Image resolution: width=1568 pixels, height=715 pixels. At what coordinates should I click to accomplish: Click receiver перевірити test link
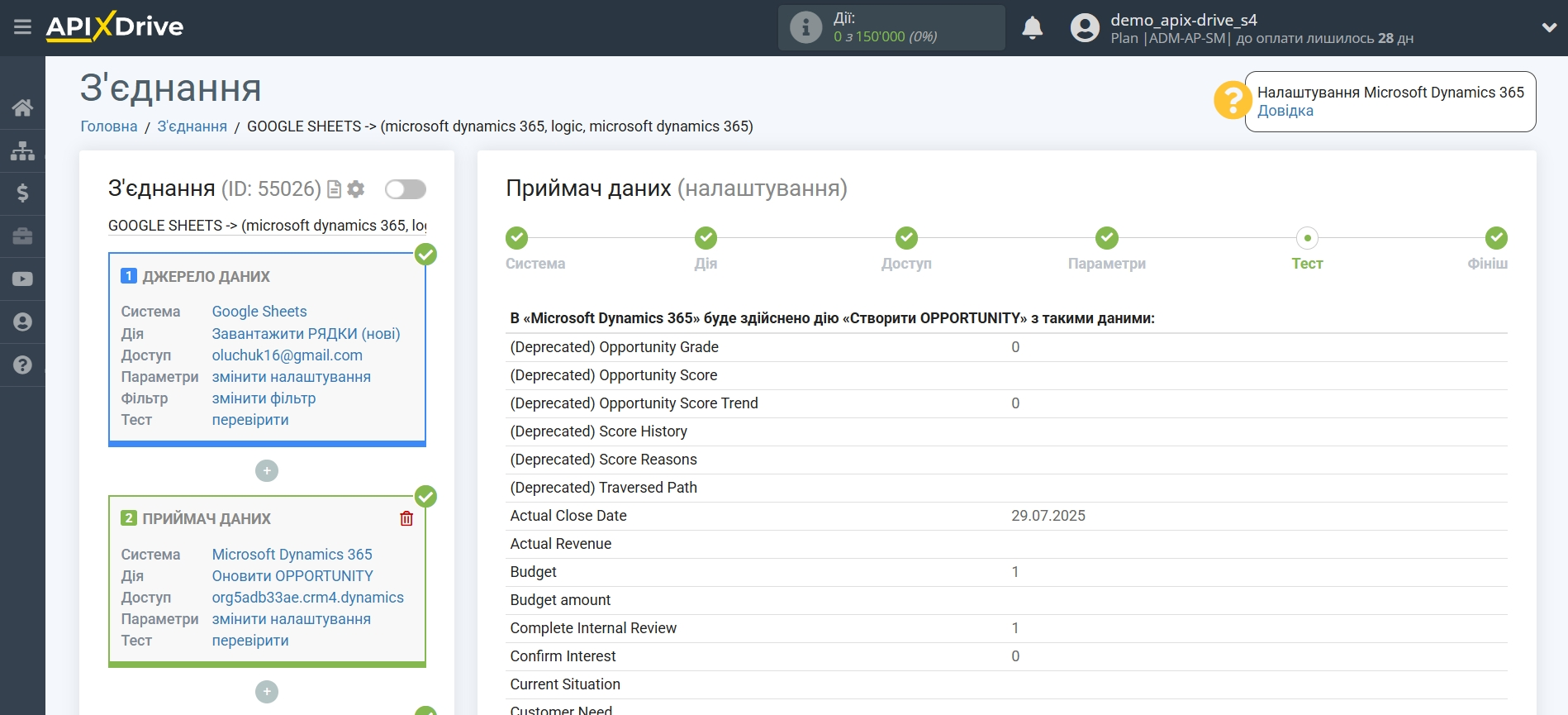(x=250, y=641)
